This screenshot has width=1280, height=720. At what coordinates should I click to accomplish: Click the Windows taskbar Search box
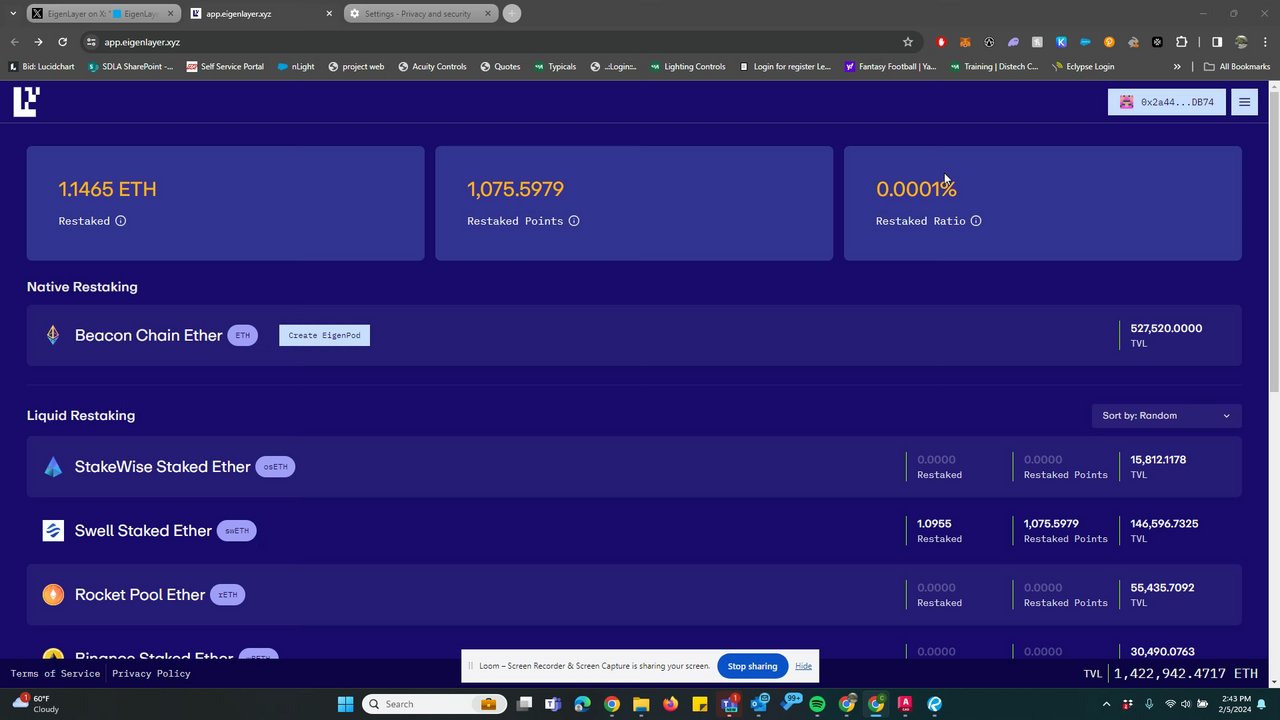[432, 704]
